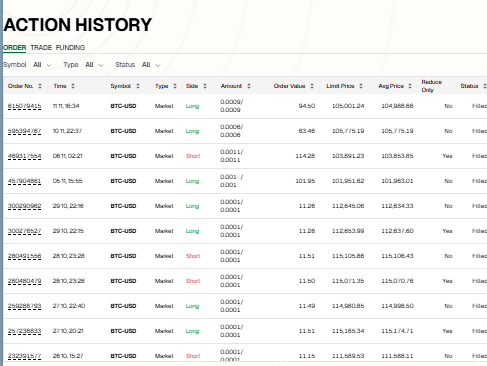Select Long side of order 615079415

click(192, 106)
